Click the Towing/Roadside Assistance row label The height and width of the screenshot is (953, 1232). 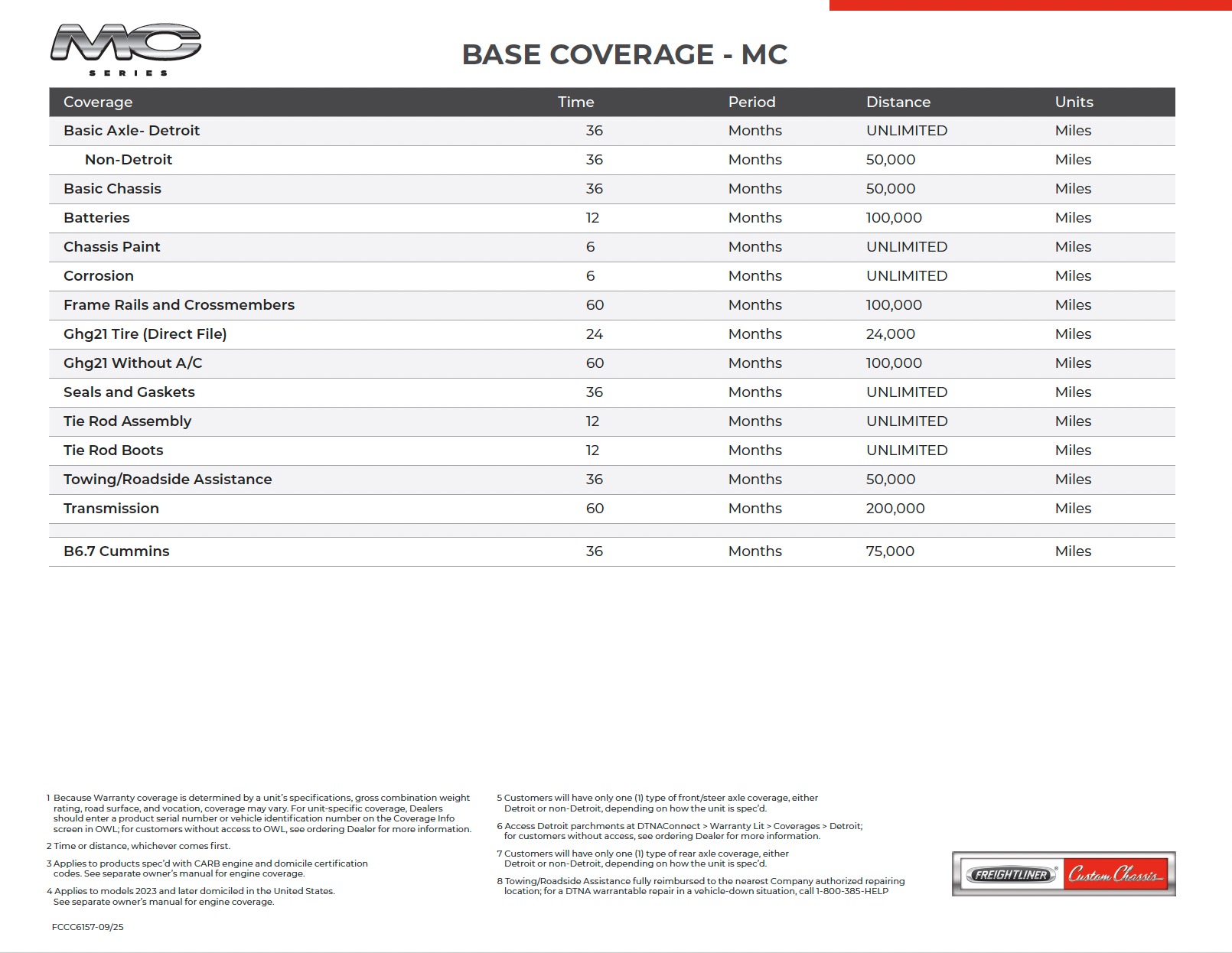pos(168,480)
